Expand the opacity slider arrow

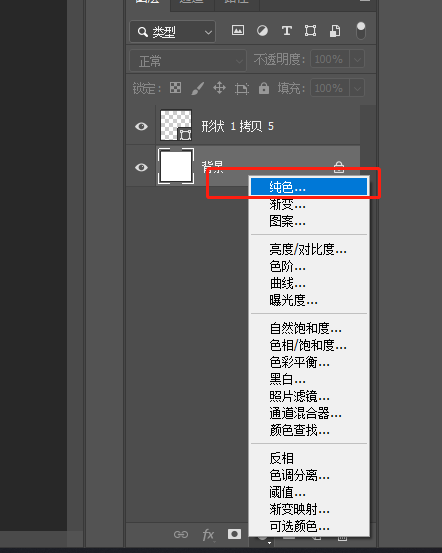(x=357, y=59)
